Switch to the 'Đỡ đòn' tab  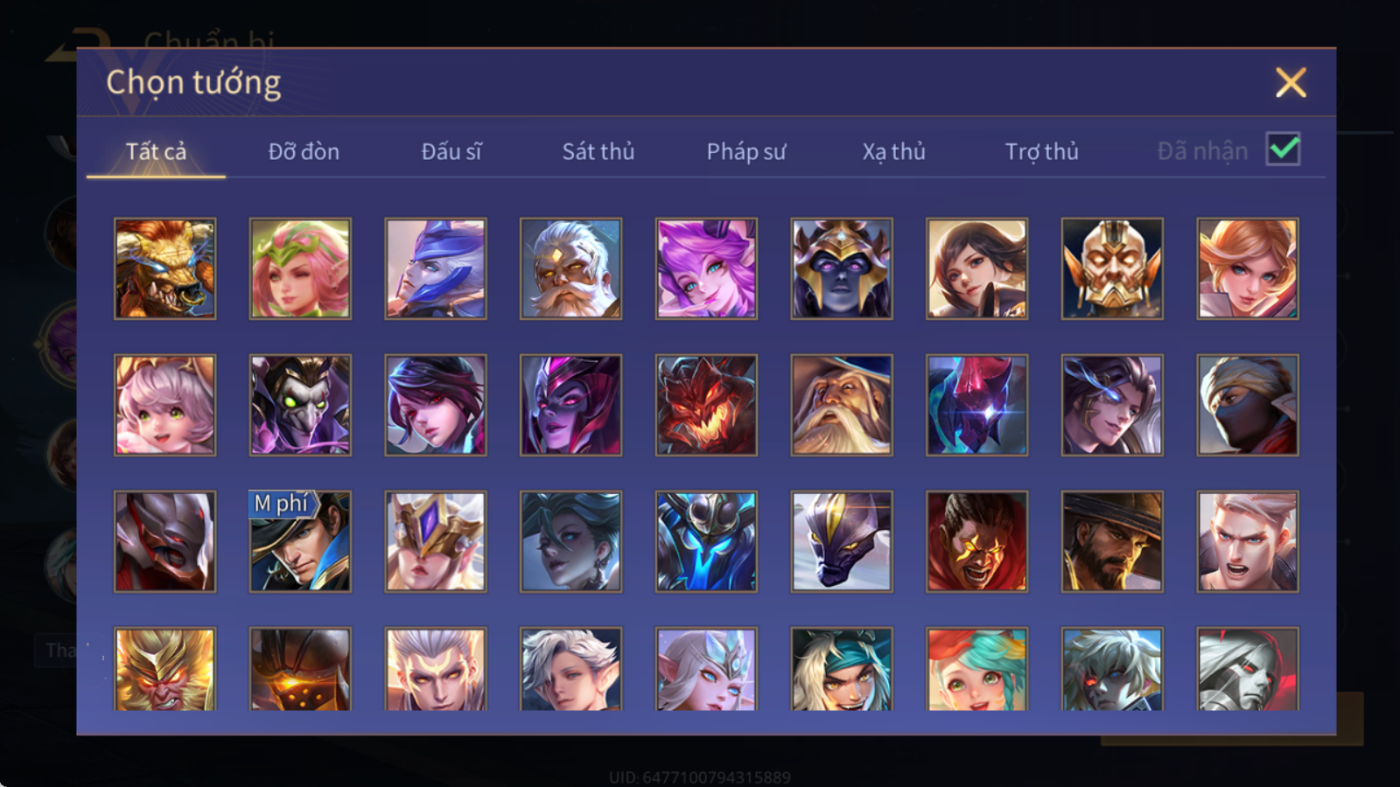click(304, 152)
